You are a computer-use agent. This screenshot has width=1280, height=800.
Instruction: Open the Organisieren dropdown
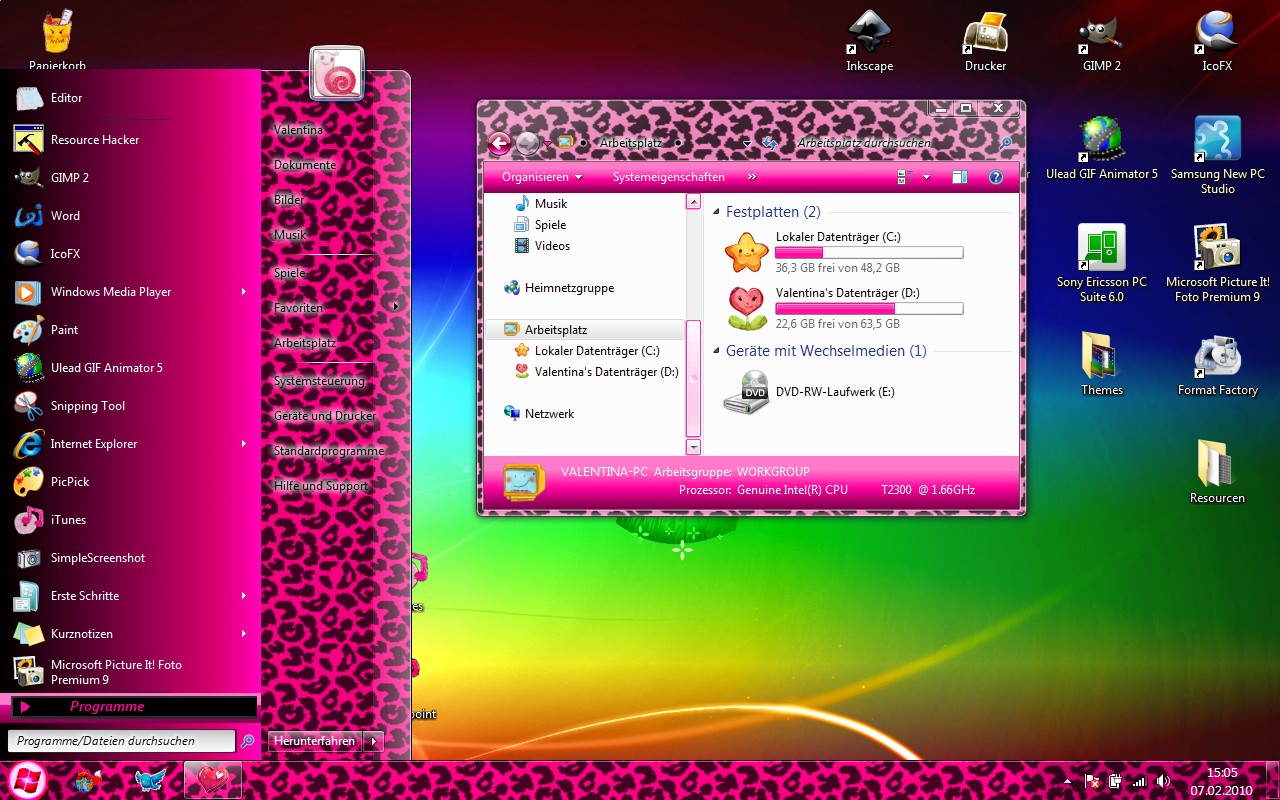539,176
